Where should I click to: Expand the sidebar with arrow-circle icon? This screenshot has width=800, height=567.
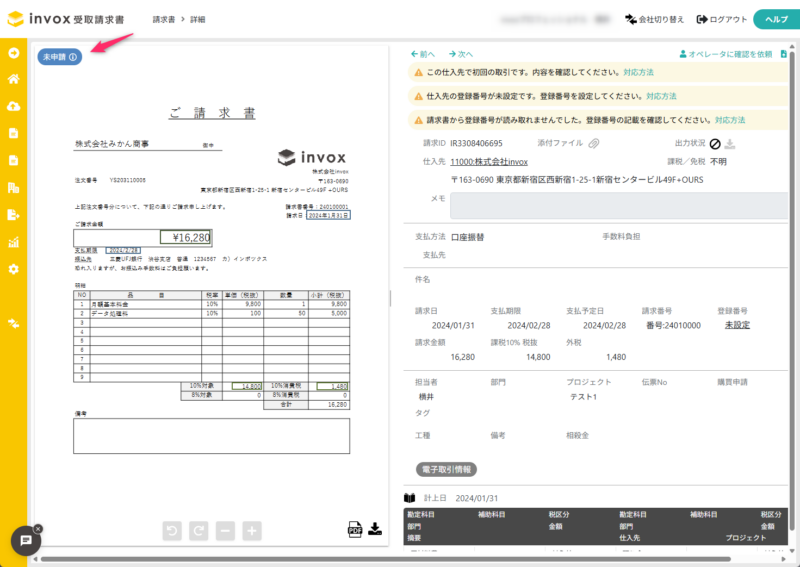pyautogui.click(x=14, y=53)
